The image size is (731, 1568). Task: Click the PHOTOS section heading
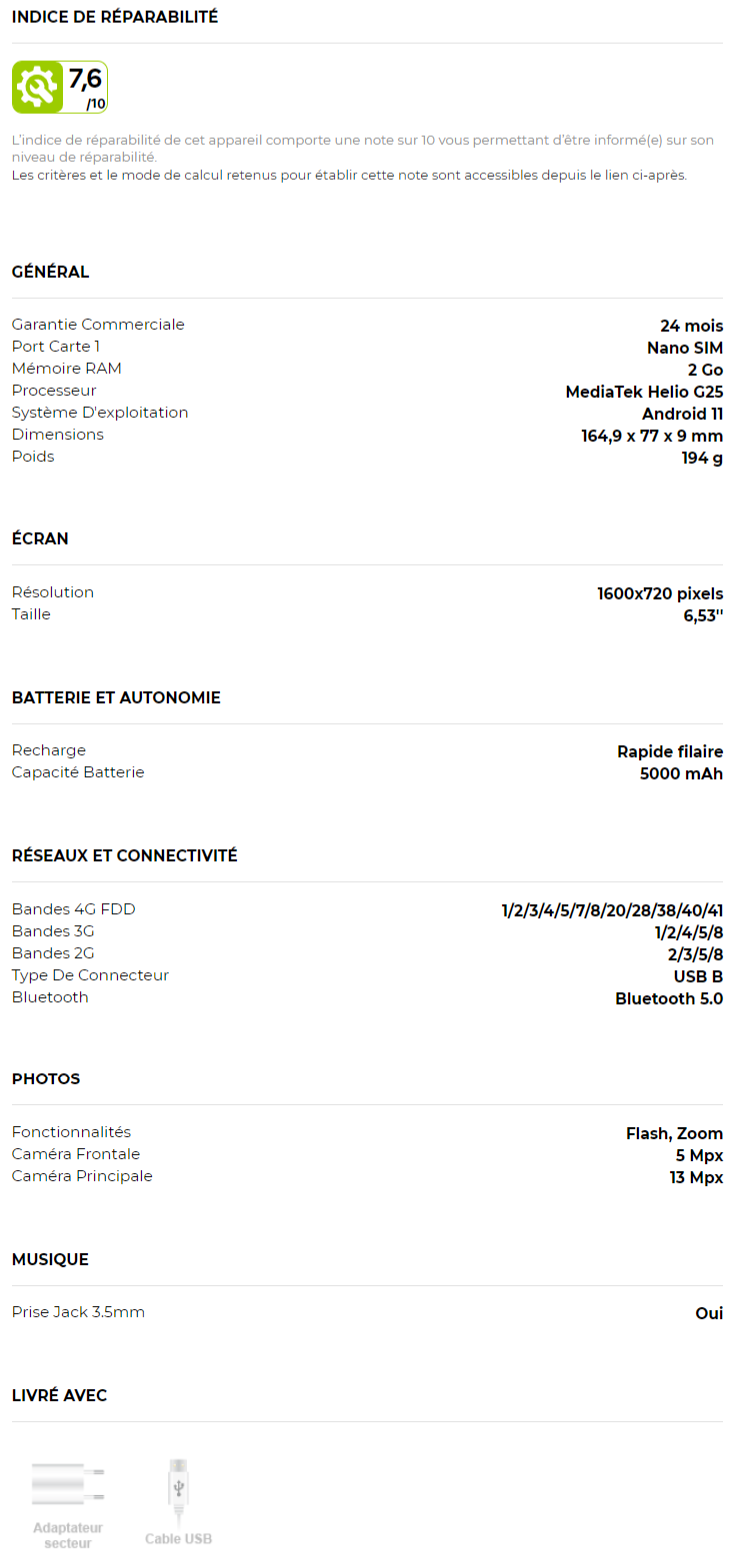(46, 1079)
